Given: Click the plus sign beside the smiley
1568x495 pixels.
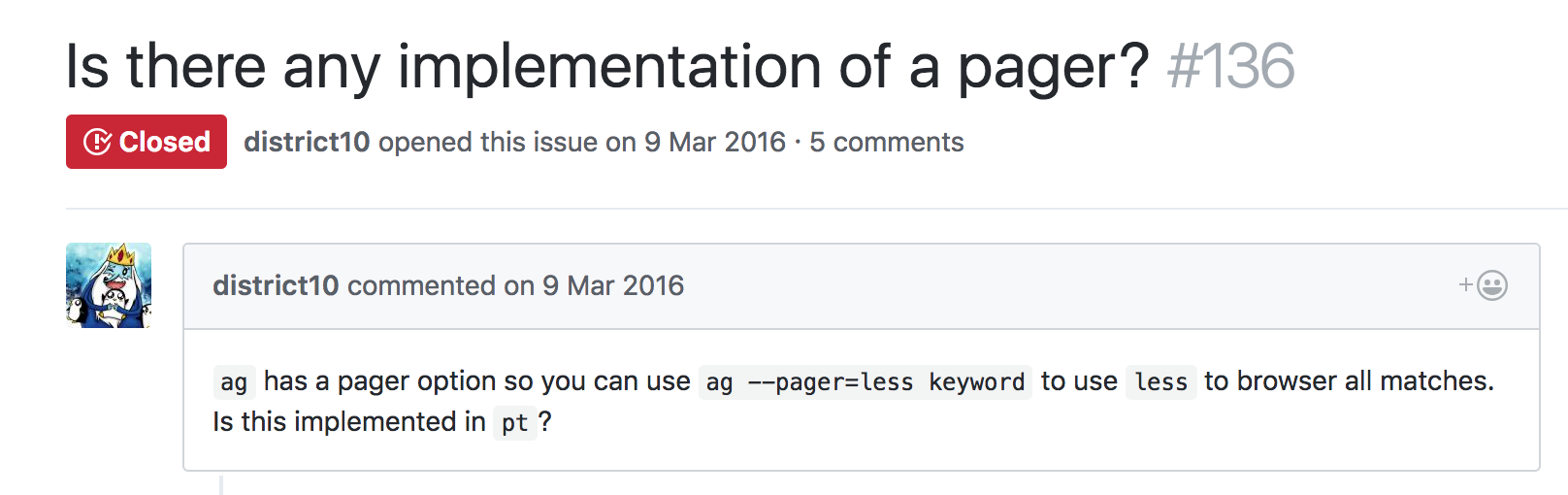Looking at the screenshot, I should pyautogui.click(x=1466, y=284).
